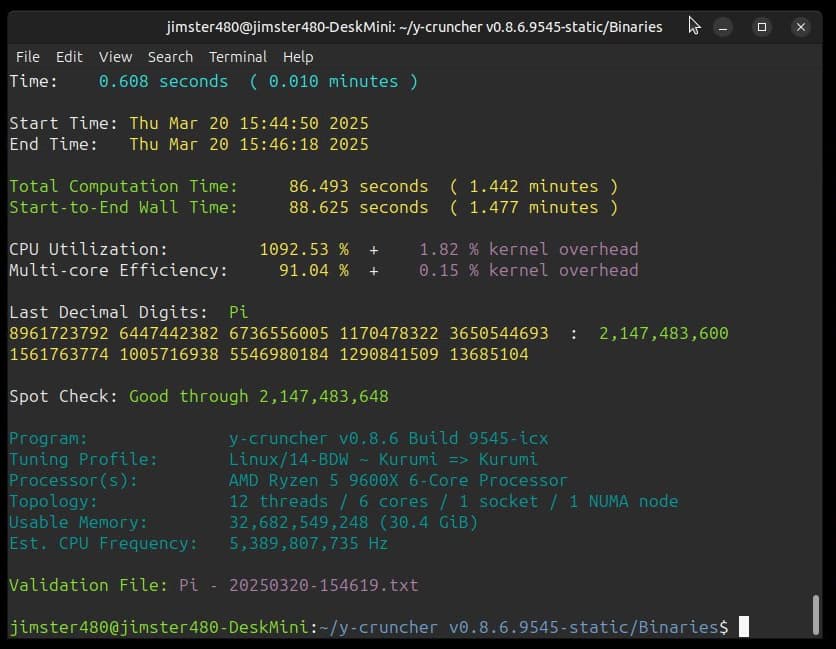This screenshot has height=649, width=836.
Task: Maximize the terminal window
Action: [x=762, y=27]
